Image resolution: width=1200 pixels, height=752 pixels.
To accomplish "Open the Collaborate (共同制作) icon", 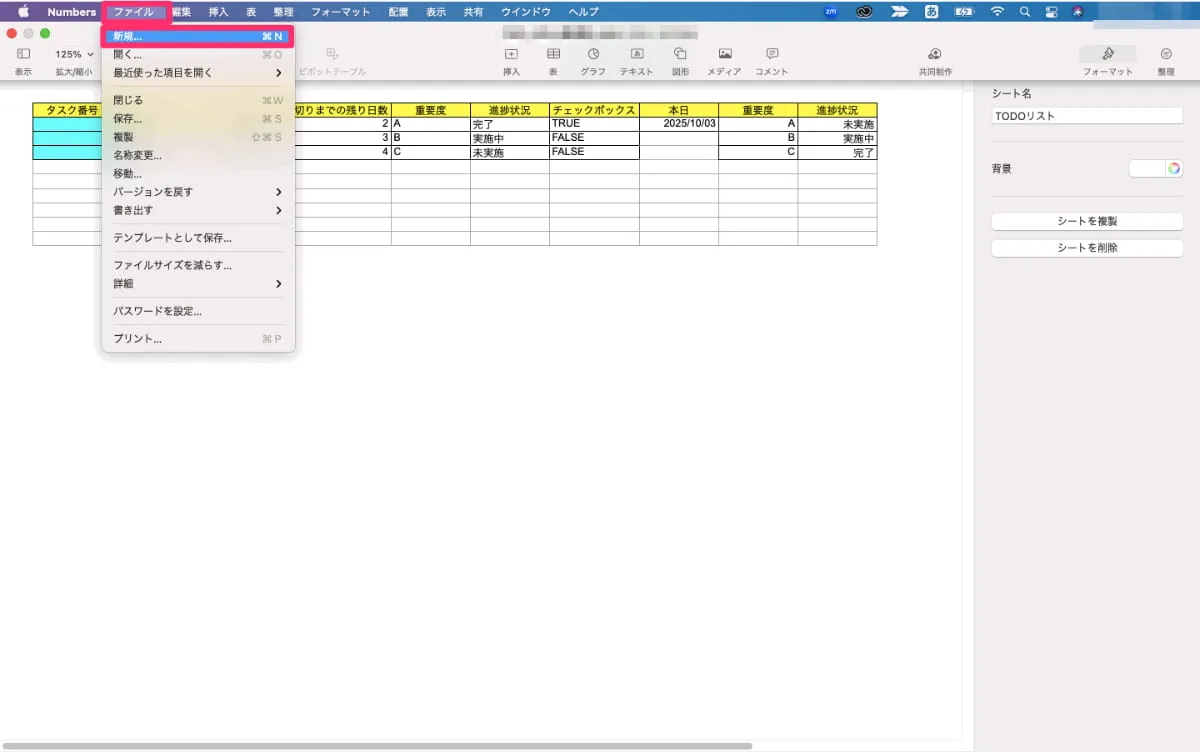I will coord(935,55).
